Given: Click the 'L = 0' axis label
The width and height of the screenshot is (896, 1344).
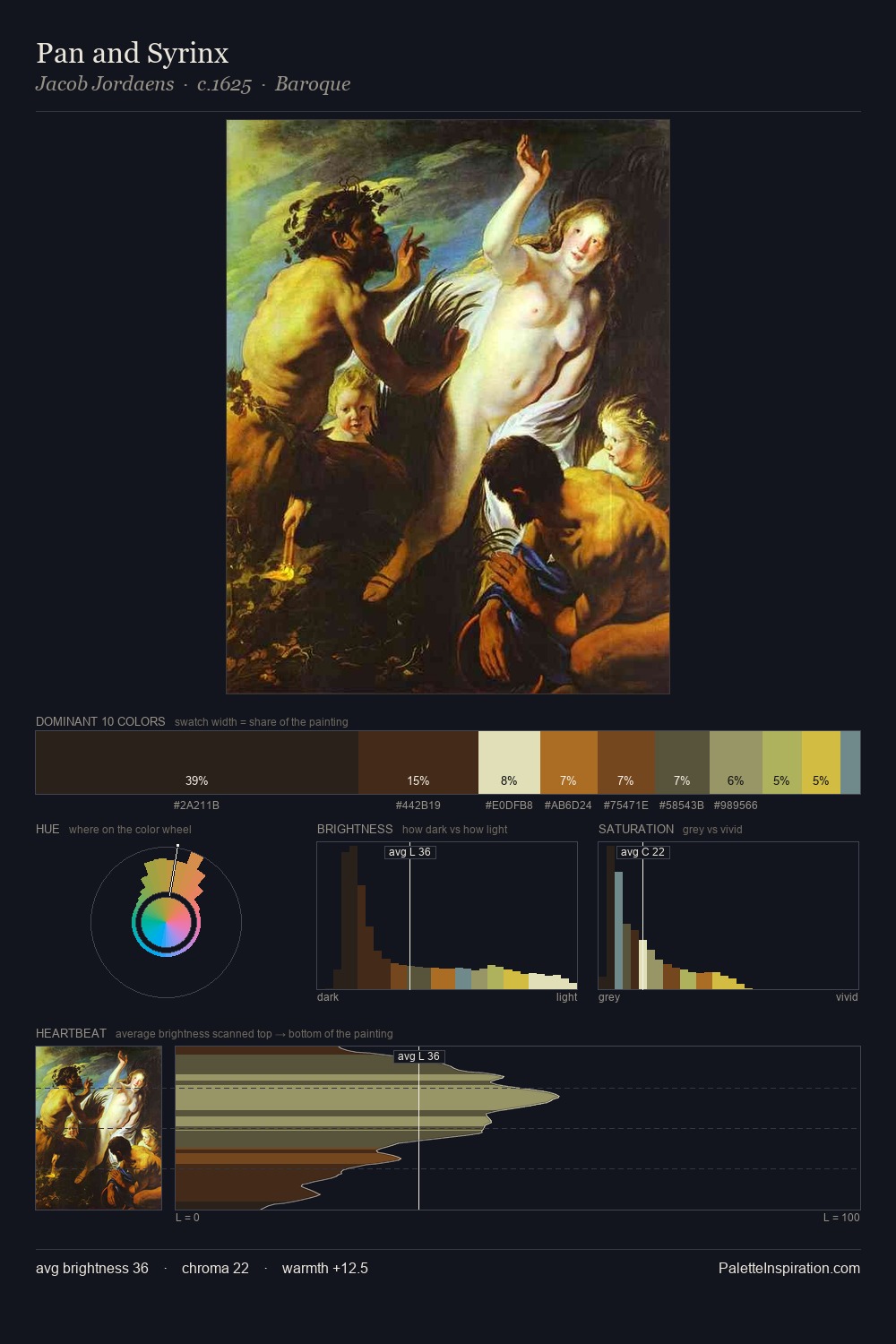Looking at the screenshot, I should [x=187, y=1218].
